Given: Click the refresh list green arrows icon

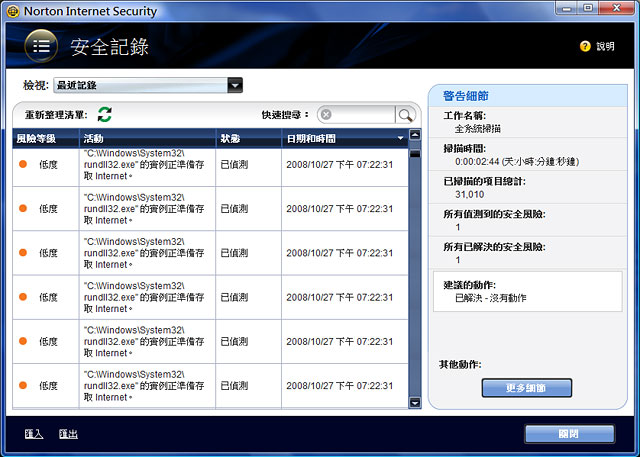Looking at the screenshot, I should (x=104, y=115).
